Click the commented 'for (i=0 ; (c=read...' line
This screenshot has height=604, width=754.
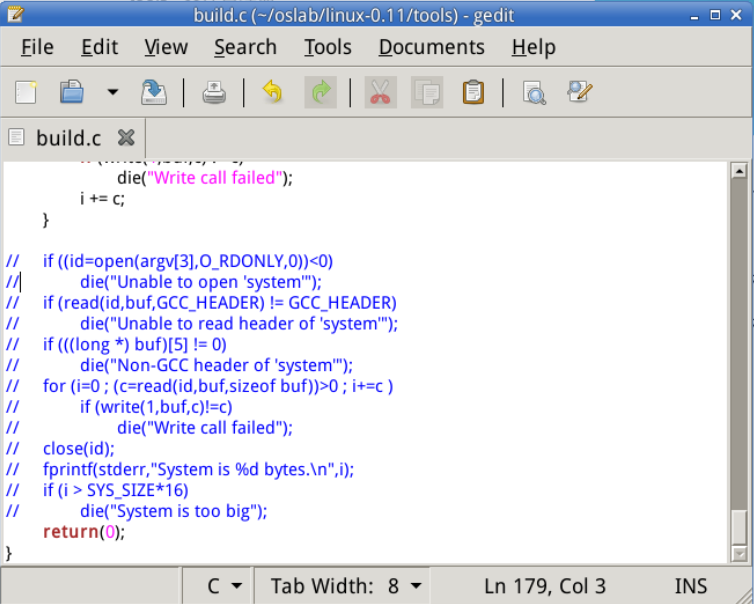(200, 386)
